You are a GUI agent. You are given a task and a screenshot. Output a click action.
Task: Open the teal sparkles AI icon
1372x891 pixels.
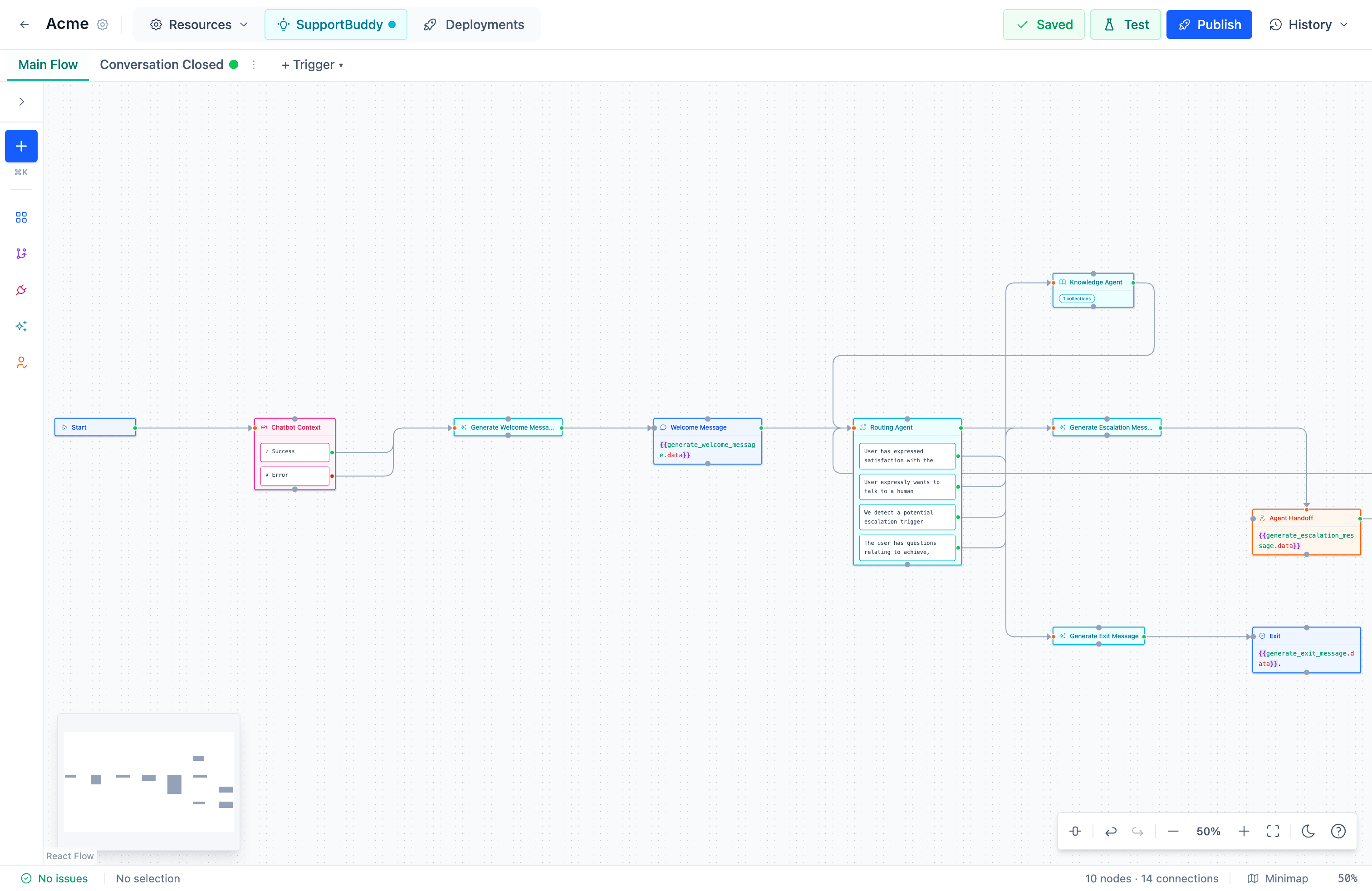21,326
